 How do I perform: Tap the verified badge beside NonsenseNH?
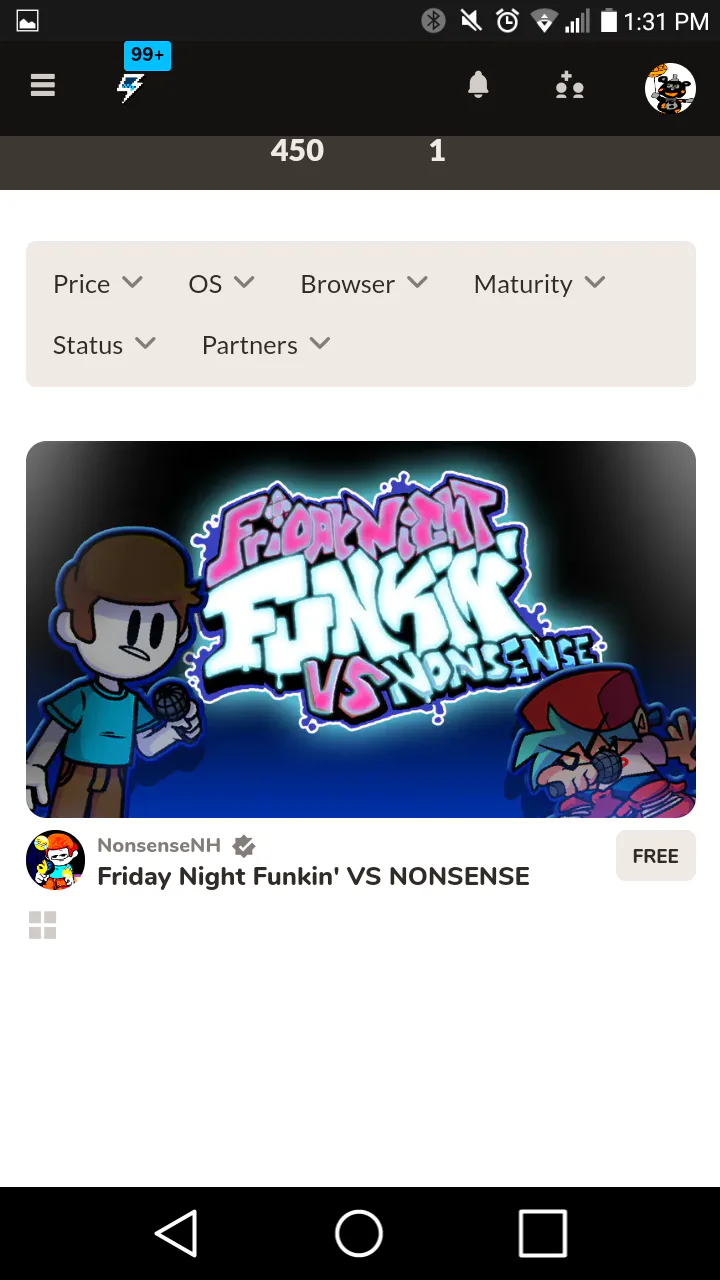pos(244,846)
